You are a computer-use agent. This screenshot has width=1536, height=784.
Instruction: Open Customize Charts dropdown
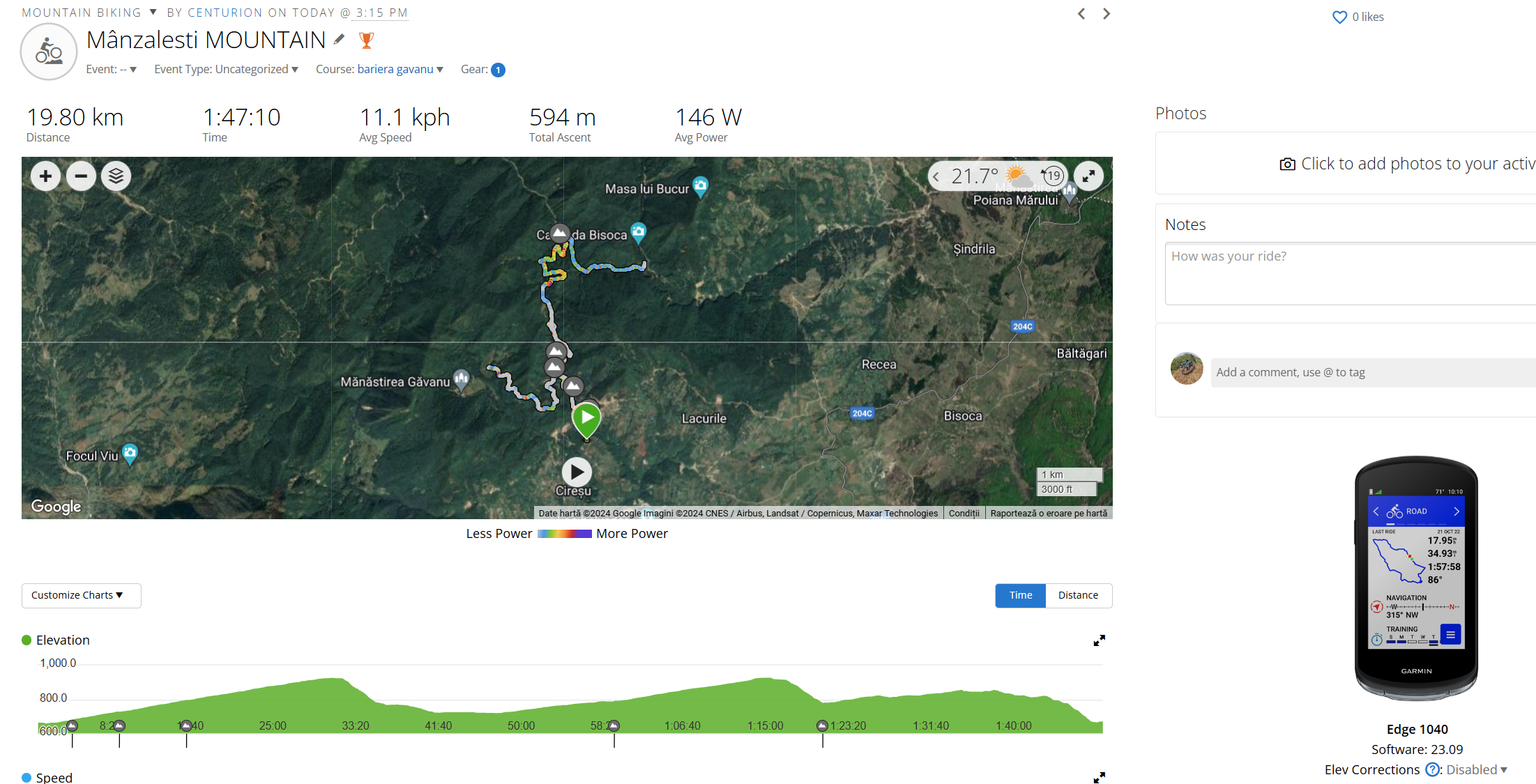(82, 596)
